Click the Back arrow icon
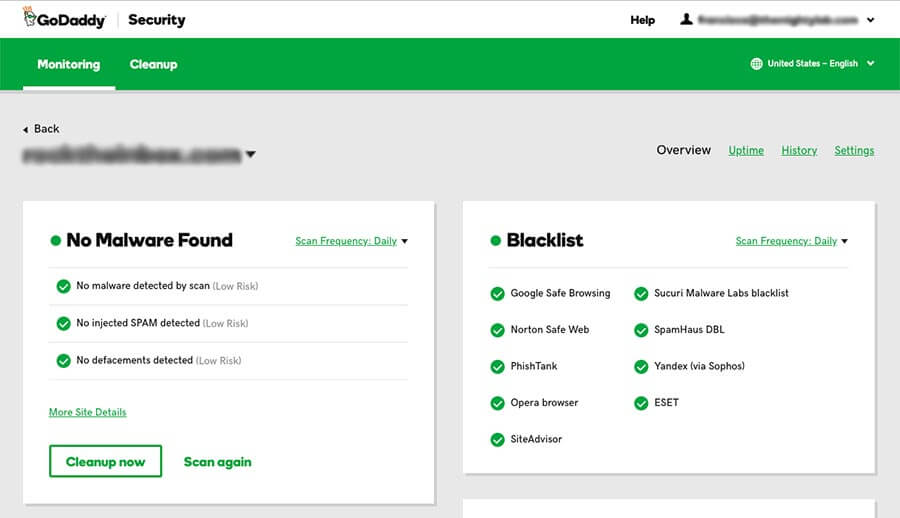 (x=25, y=130)
